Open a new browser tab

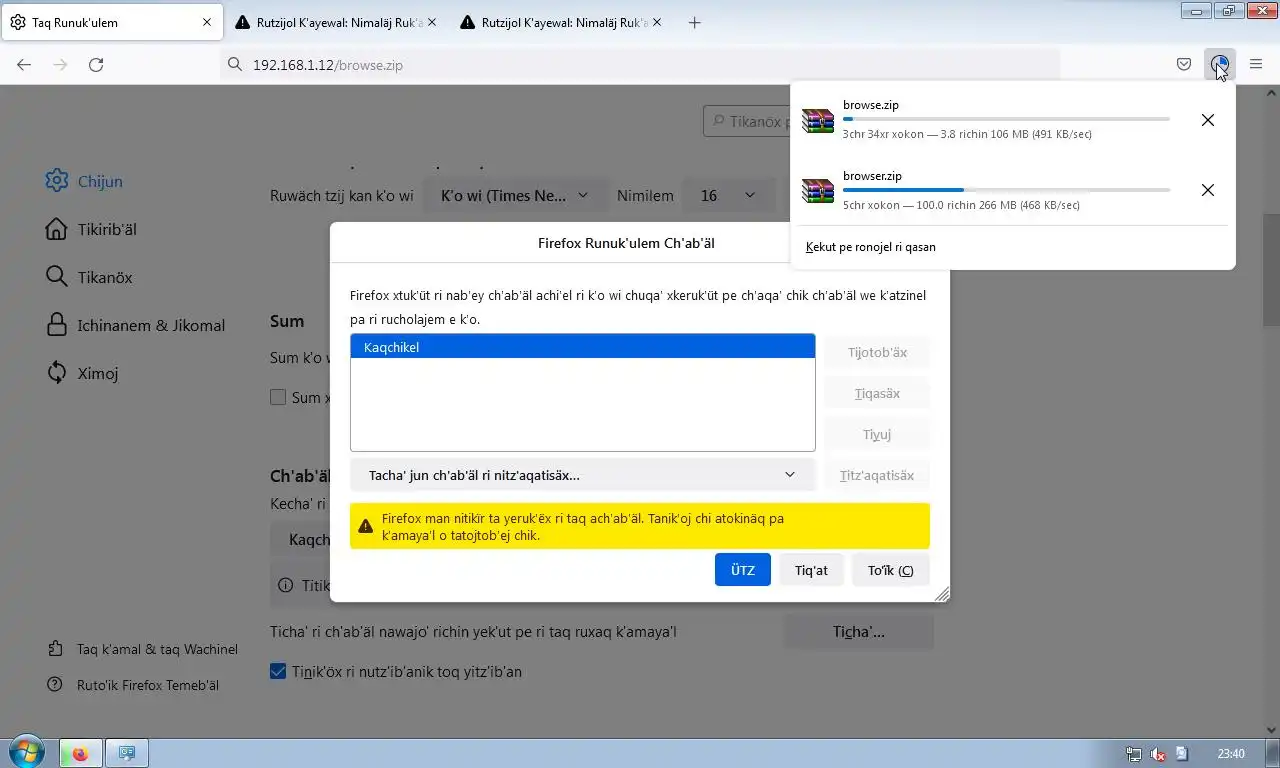tap(695, 22)
